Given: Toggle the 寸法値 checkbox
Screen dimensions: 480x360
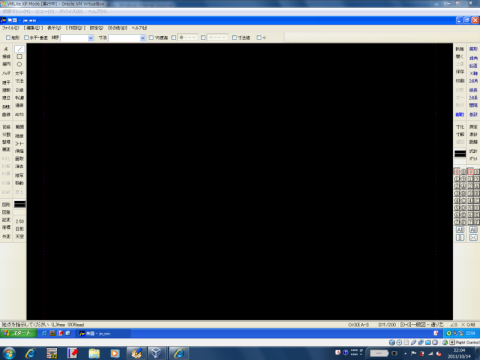Looking at the screenshot, I should coord(234,38).
